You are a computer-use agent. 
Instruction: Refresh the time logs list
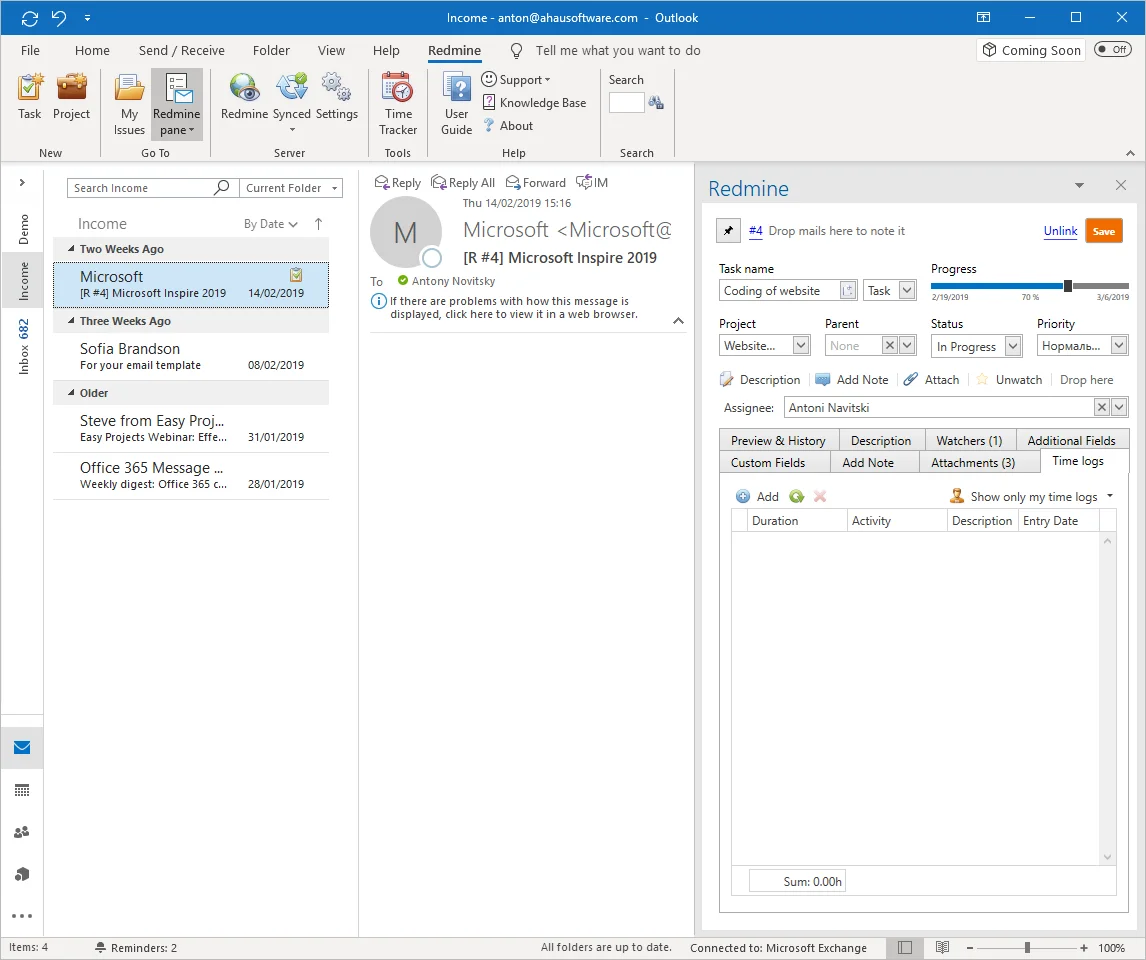click(x=796, y=497)
